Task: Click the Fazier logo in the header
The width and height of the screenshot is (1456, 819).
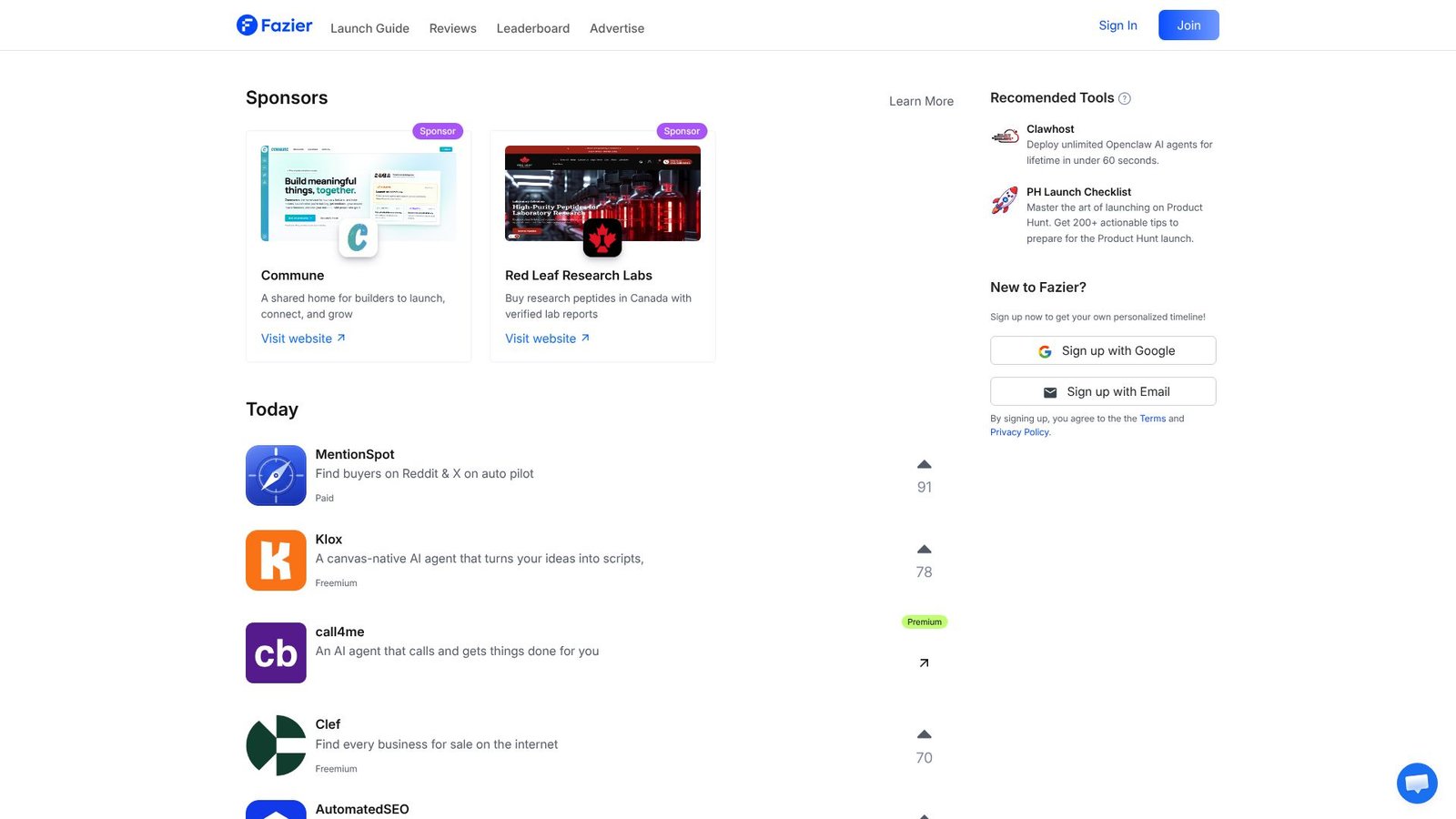Action: pyautogui.click(x=274, y=25)
